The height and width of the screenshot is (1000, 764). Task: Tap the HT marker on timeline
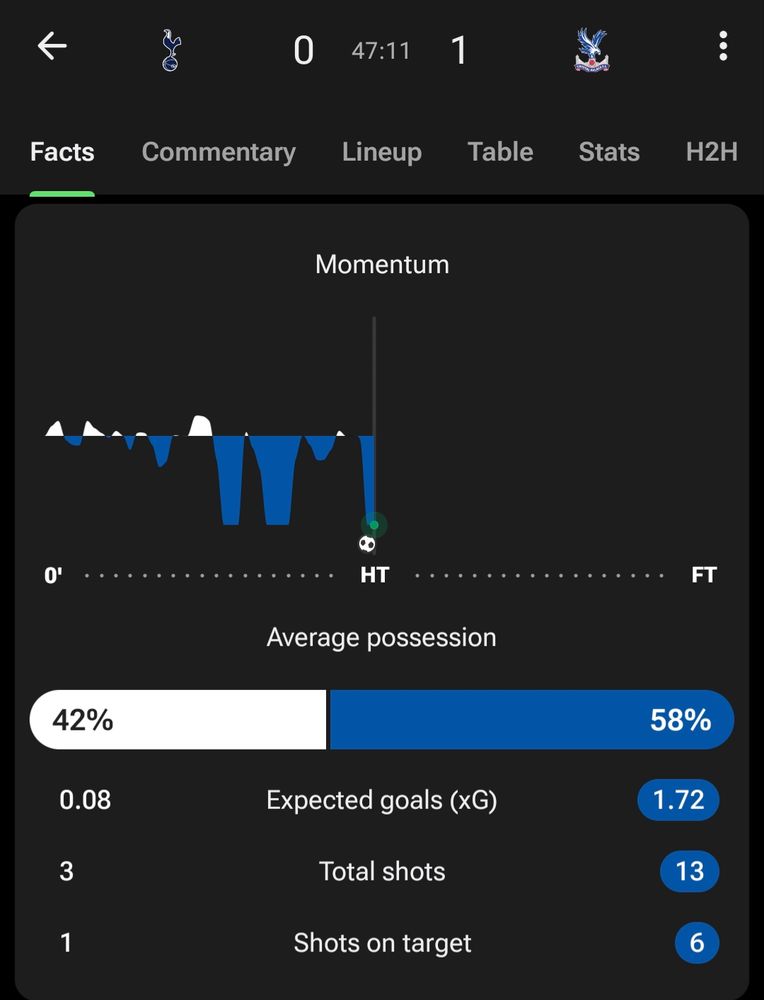point(374,575)
